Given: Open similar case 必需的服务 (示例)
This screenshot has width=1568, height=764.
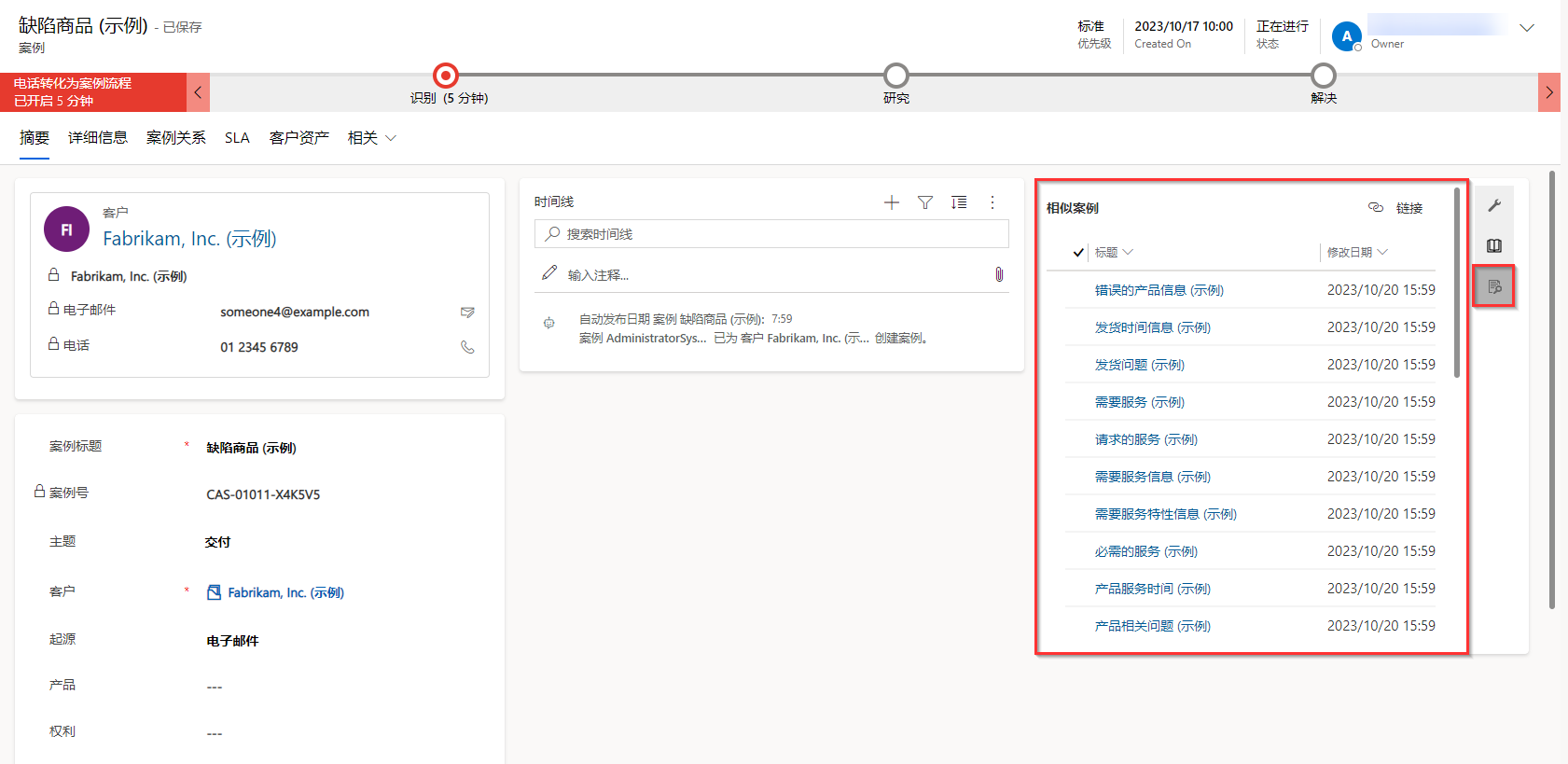Looking at the screenshot, I should coord(1146,551).
